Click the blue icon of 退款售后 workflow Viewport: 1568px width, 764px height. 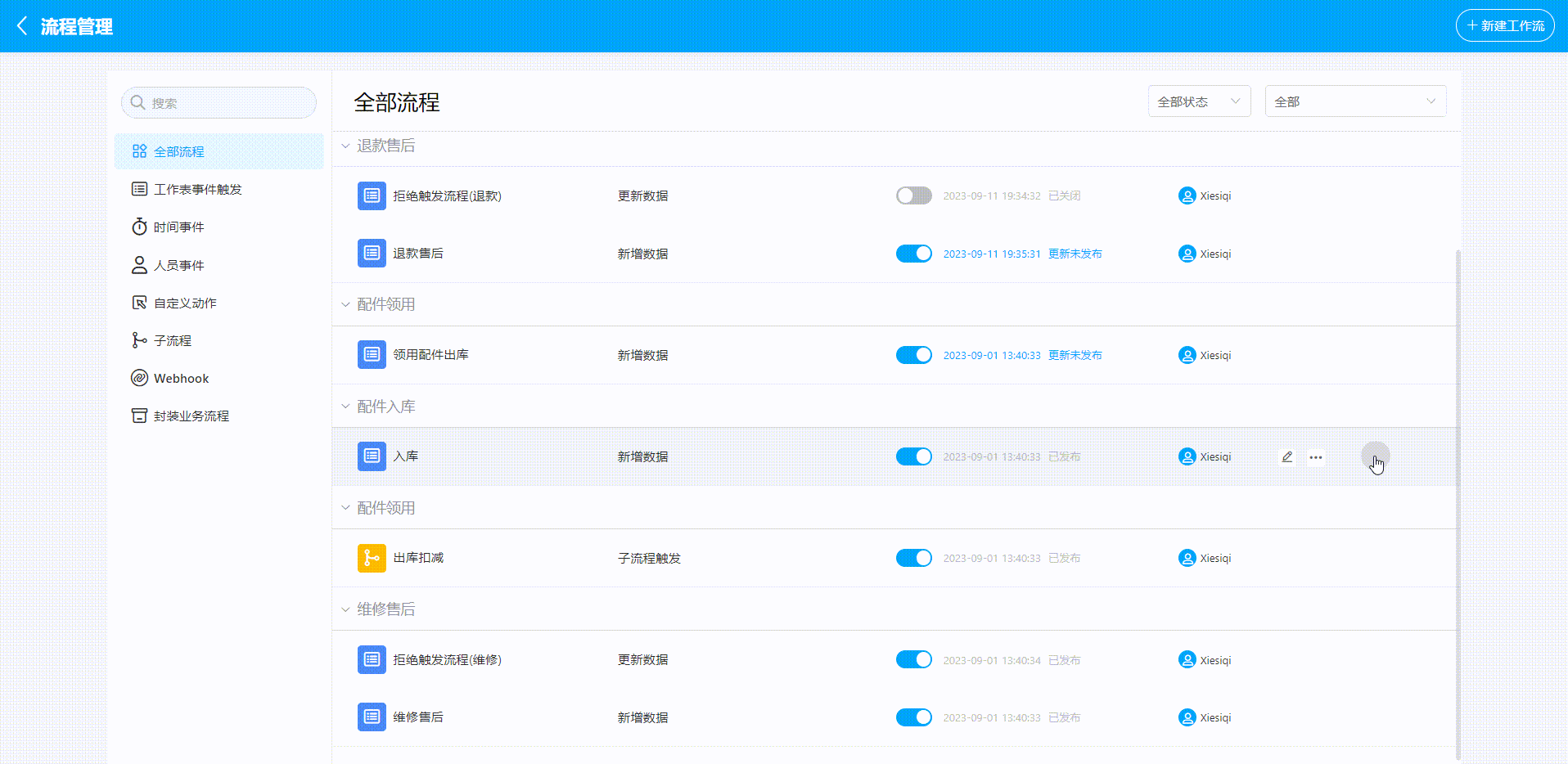(372, 254)
